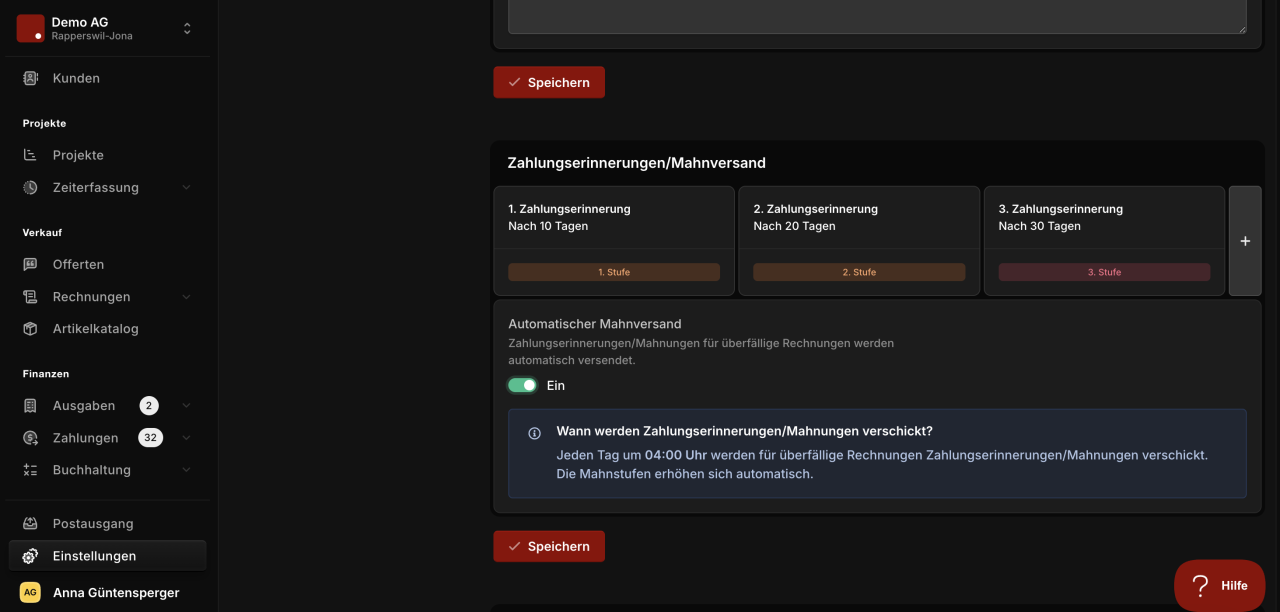The height and width of the screenshot is (612, 1280).
Task: Click the Postausgang inbox icon
Action: pyautogui.click(x=31, y=523)
